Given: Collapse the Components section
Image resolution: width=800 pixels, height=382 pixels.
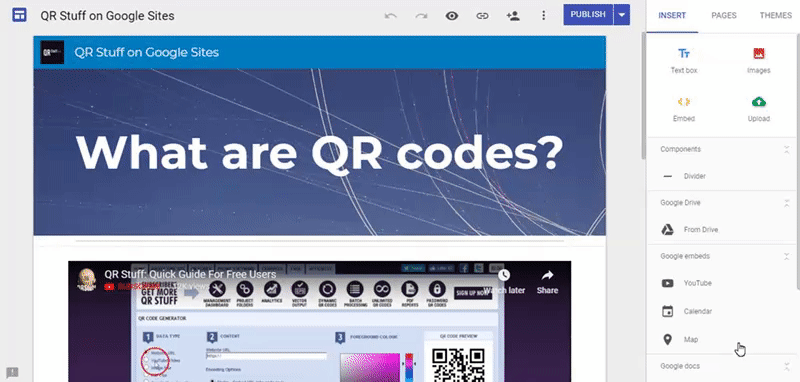Looking at the screenshot, I should 787,149.
